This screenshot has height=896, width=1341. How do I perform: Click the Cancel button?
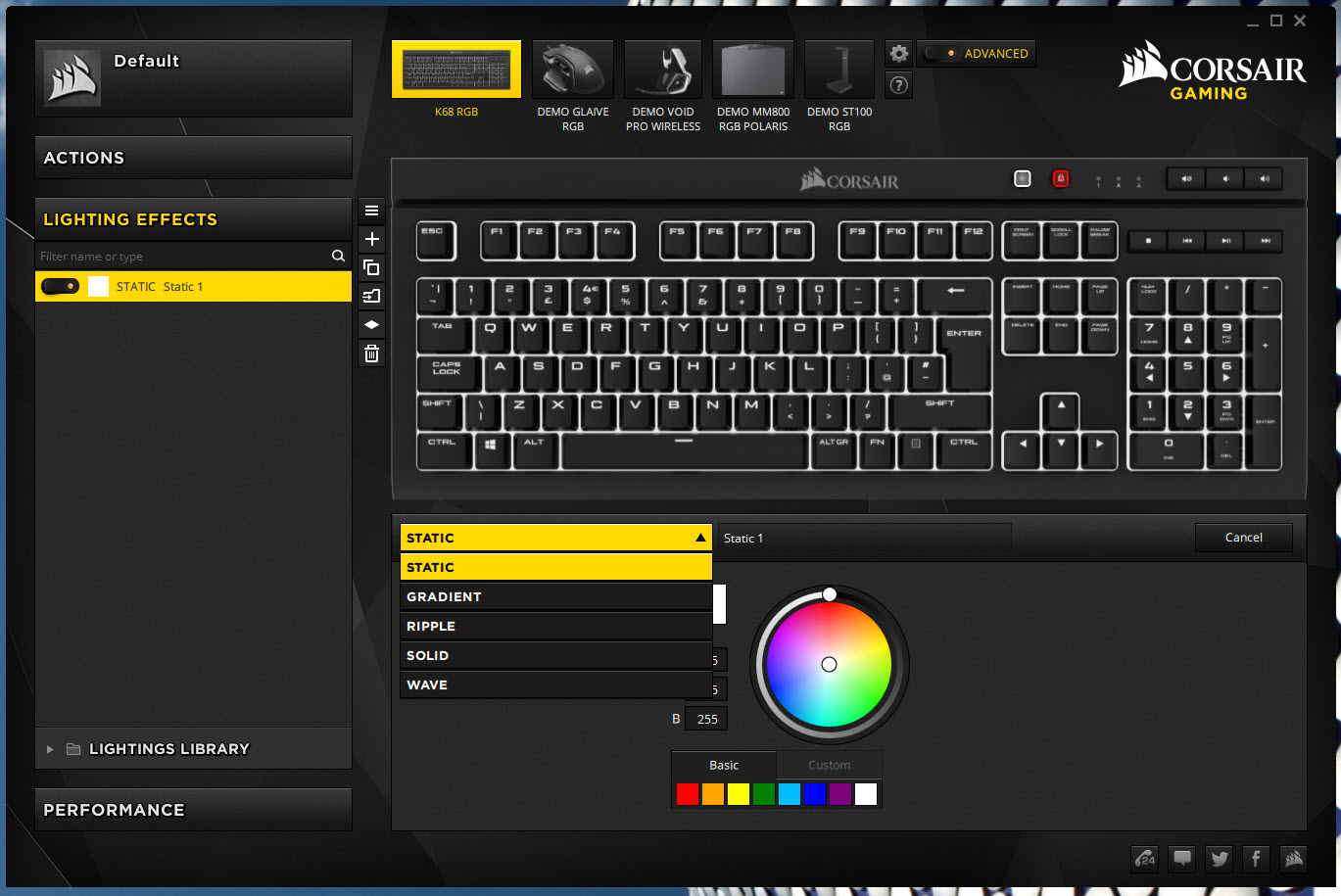[x=1243, y=538]
